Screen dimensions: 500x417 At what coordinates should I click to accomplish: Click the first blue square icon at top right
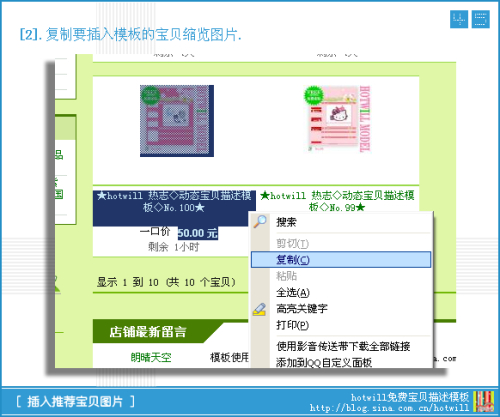pyautogui.click(x=459, y=19)
